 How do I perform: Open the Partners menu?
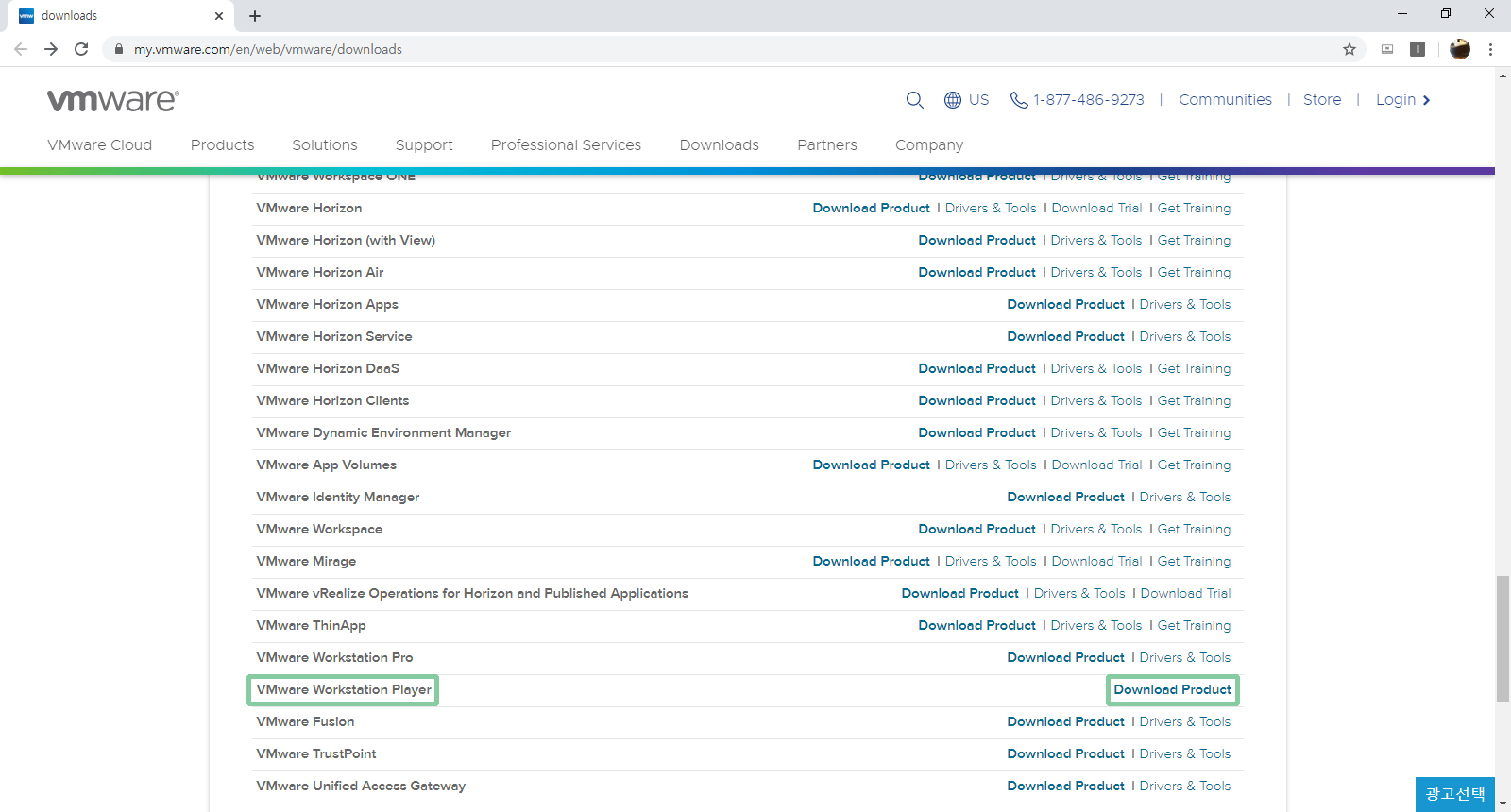click(827, 144)
